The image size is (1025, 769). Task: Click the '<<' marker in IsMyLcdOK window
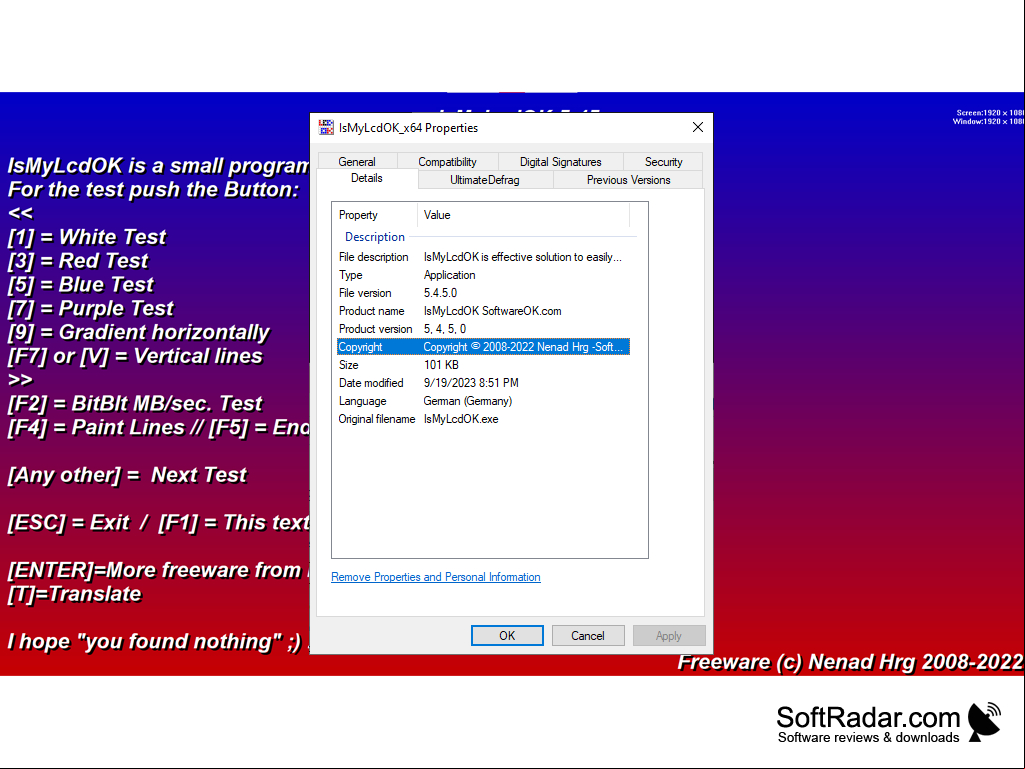tap(20, 213)
